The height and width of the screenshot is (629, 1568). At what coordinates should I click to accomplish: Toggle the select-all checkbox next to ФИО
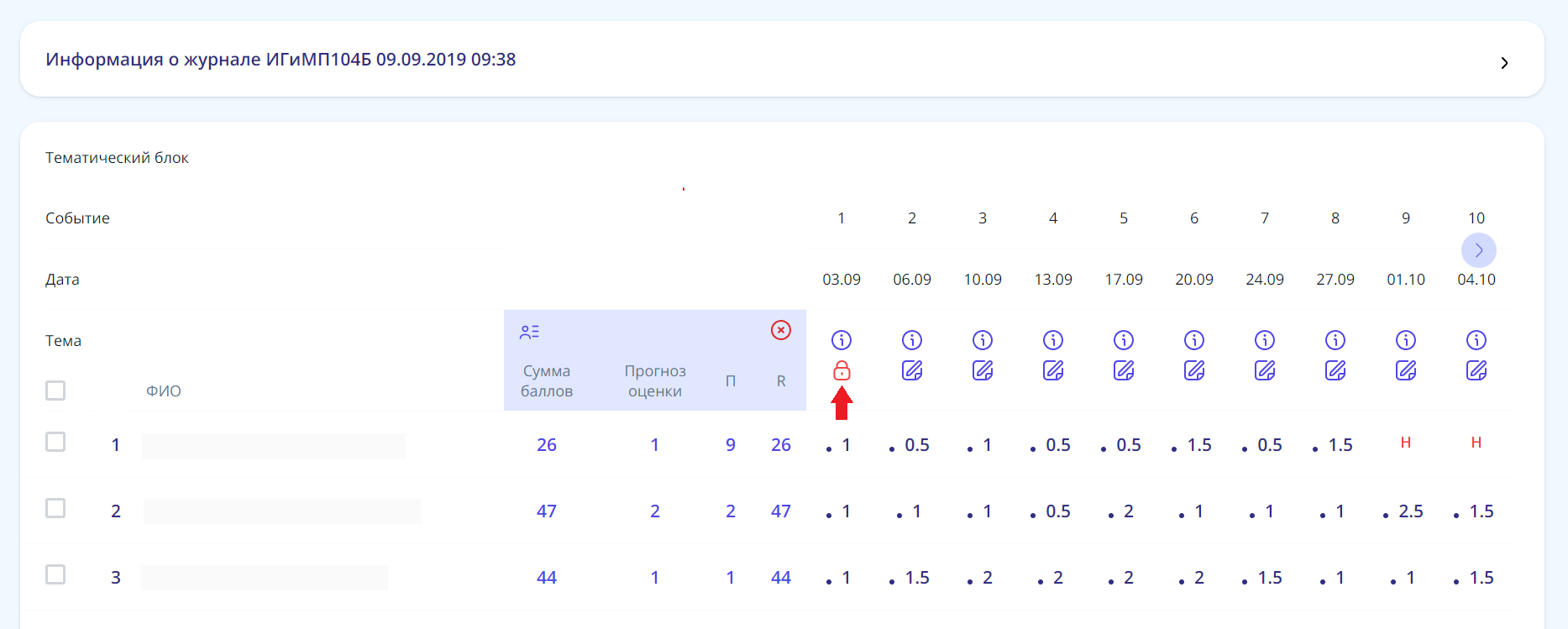[x=55, y=391]
